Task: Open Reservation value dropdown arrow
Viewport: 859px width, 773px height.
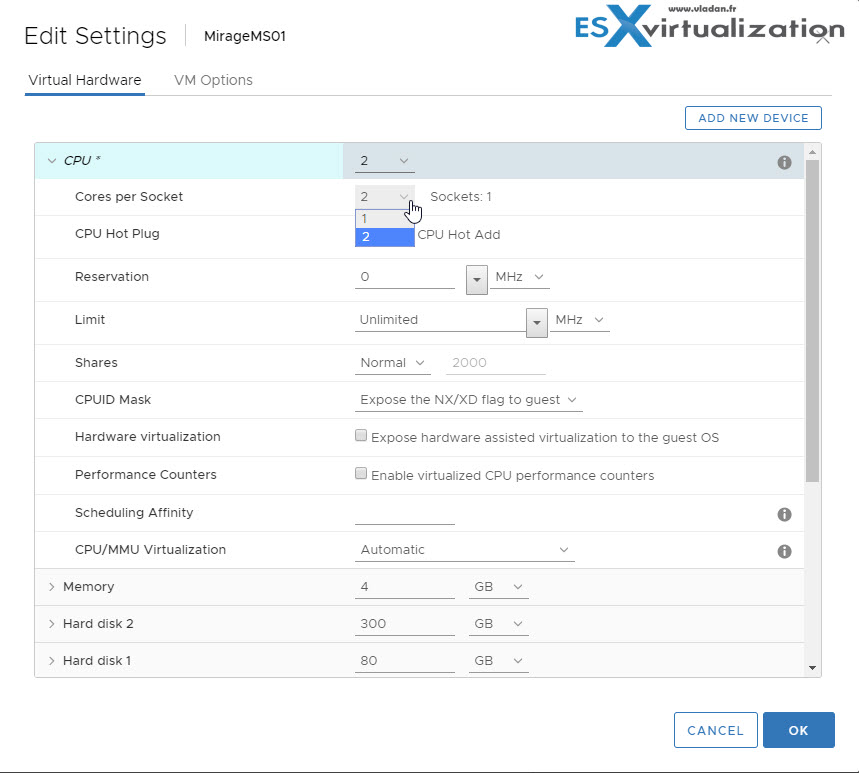Action: (477, 280)
